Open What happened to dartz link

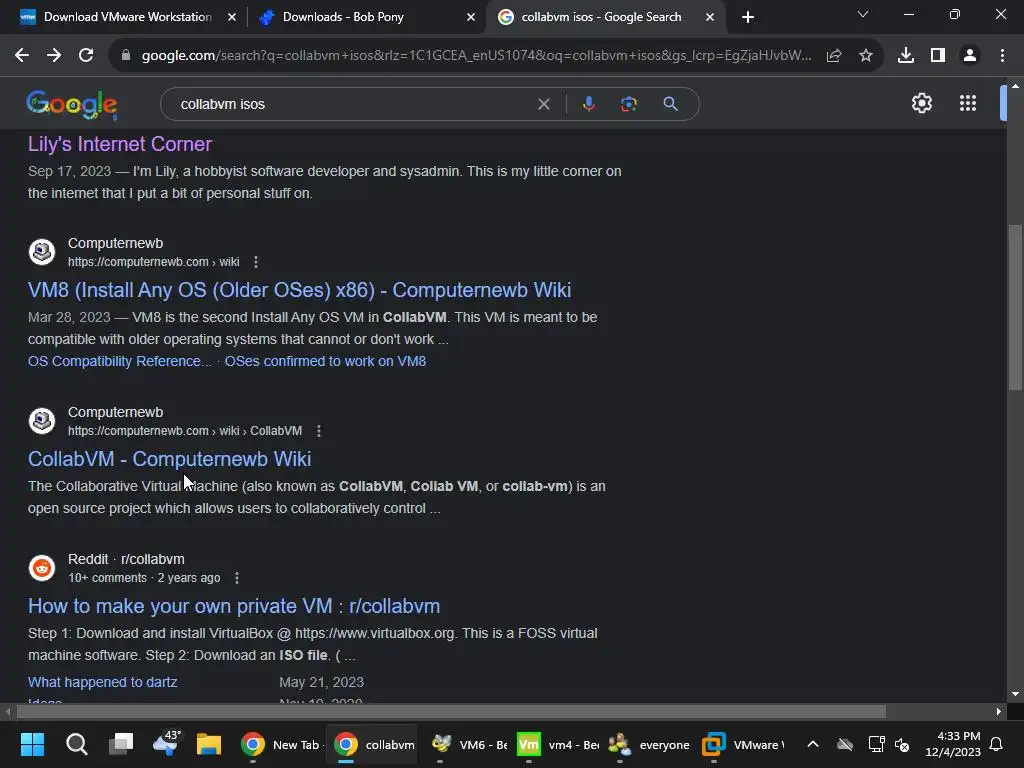(x=103, y=682)
